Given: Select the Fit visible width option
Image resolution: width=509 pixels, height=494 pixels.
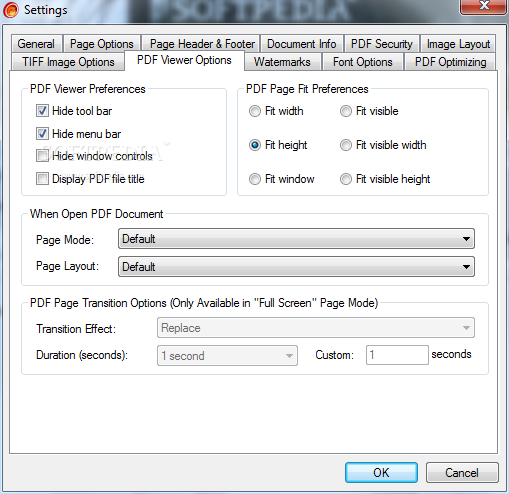Looking at the screenshot, I should pos(346,145).
